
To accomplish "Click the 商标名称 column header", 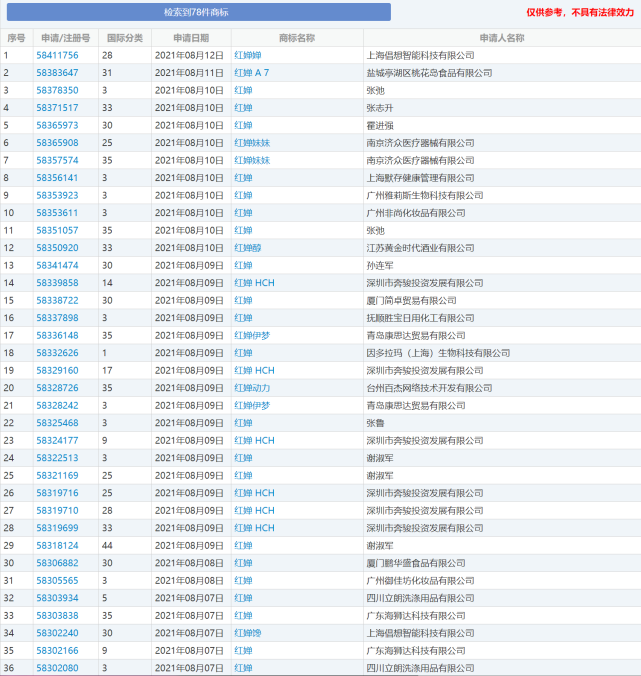I will pos(297,38).
